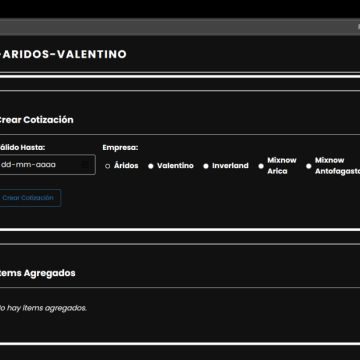360x360 pixels.
Task: Select the Mixnow Antofagasta radio option
Action: point(309,166)
